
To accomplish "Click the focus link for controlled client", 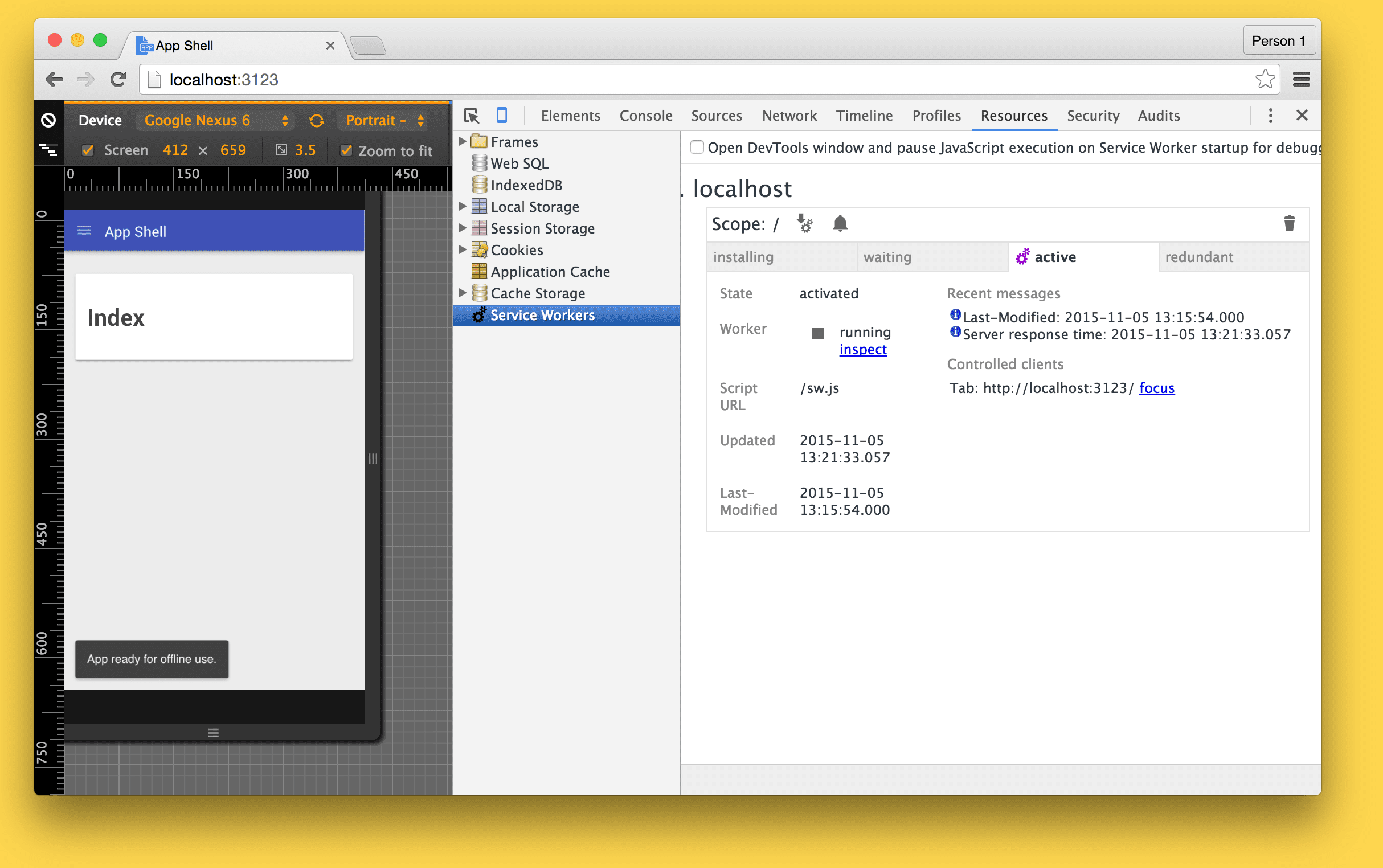I will point(1156,388).
